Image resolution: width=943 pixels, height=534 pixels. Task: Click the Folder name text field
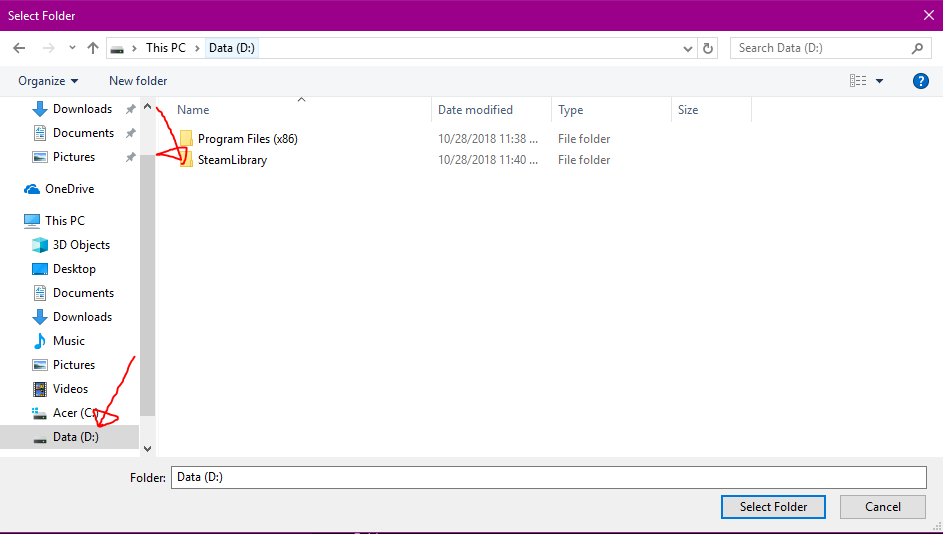548,477
